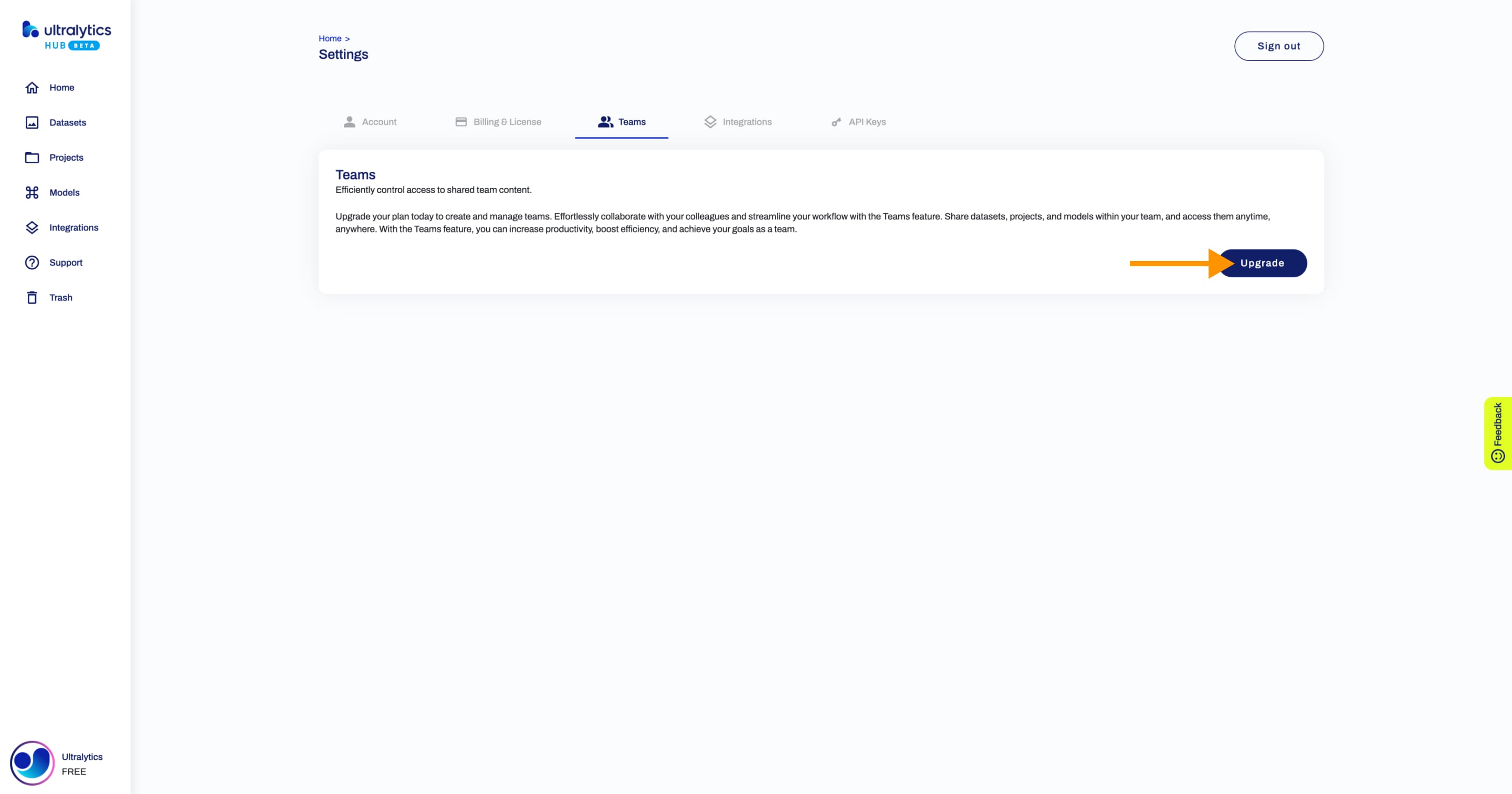Select the Teams settings section
1512x794 pixels.
(621, 121)
